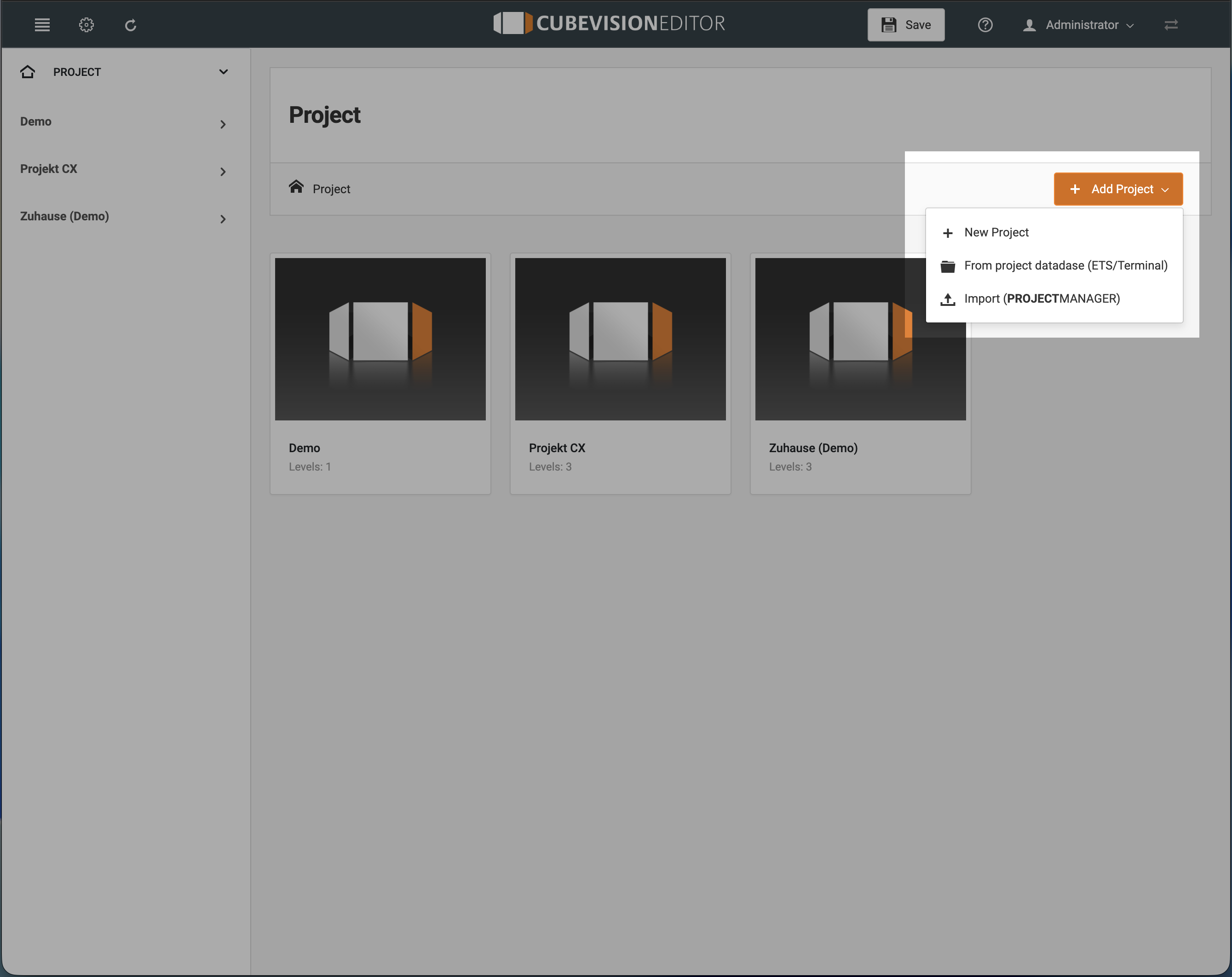This screenshot has width=1232, height=977.
Task: Click the Project breadcrumb link
Action: pos(331,189)
